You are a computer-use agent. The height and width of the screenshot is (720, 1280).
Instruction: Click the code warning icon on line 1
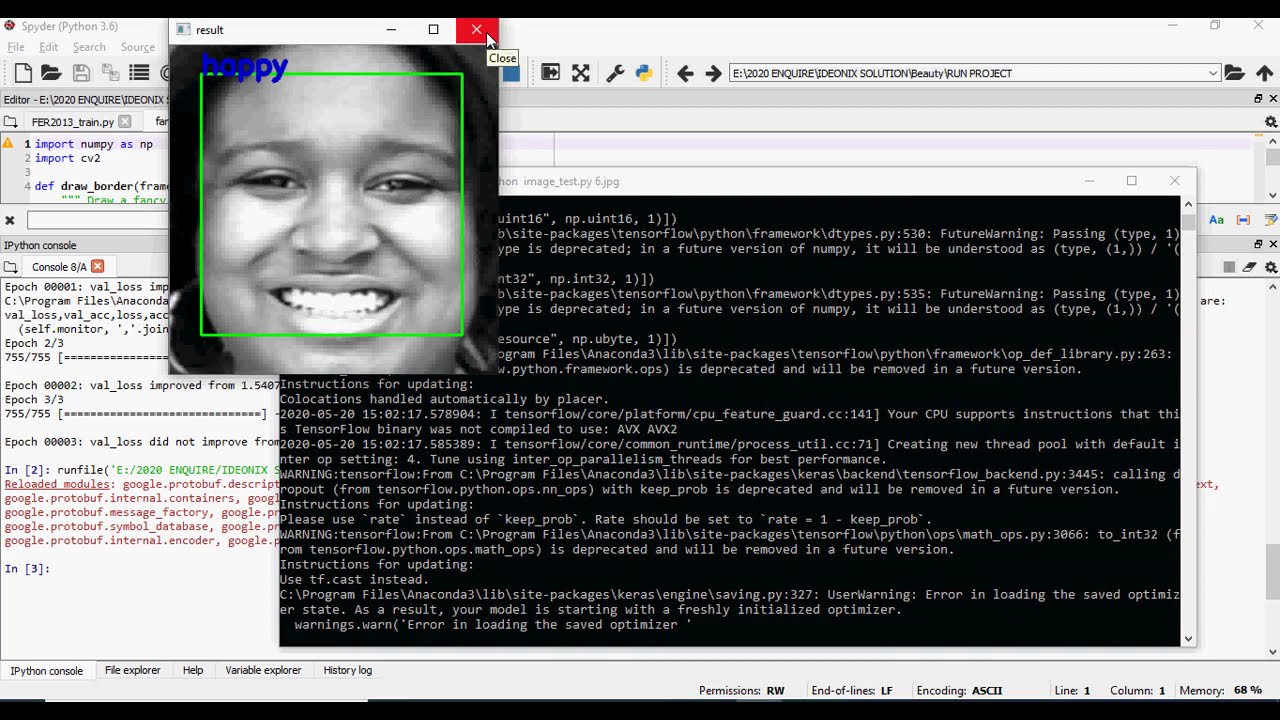[8, 144]
